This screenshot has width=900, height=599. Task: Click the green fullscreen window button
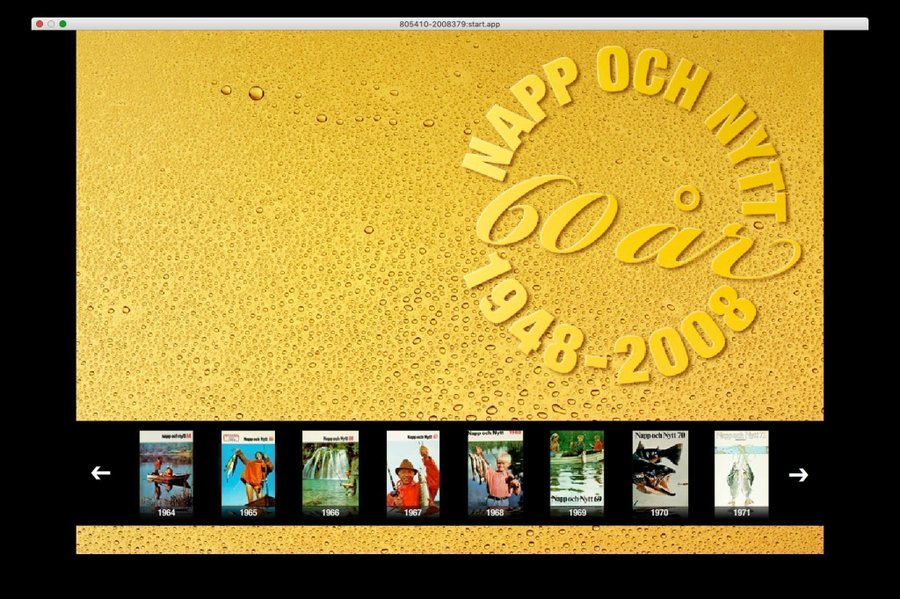pyautogui.click(x=63, y=24)
